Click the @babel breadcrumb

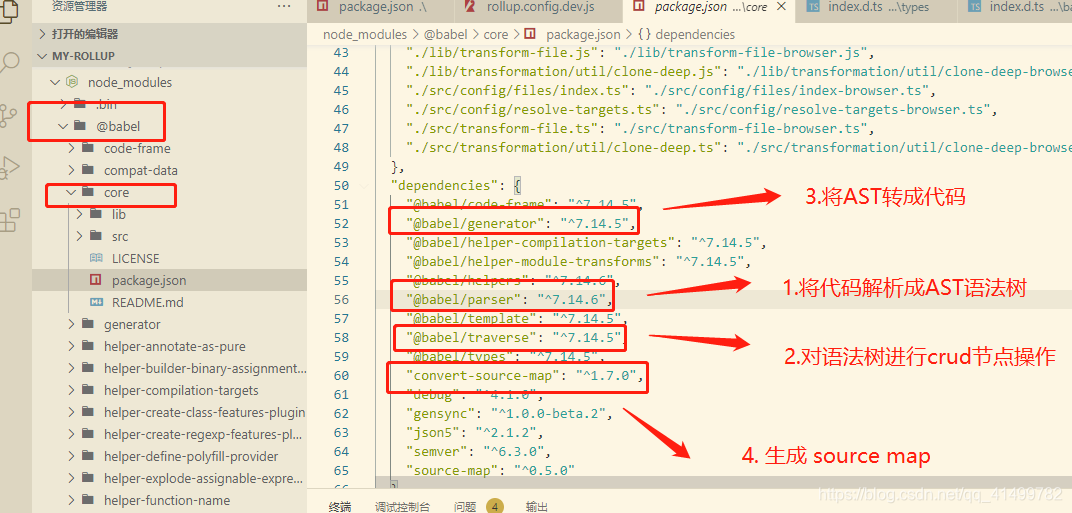coord(447,34)
